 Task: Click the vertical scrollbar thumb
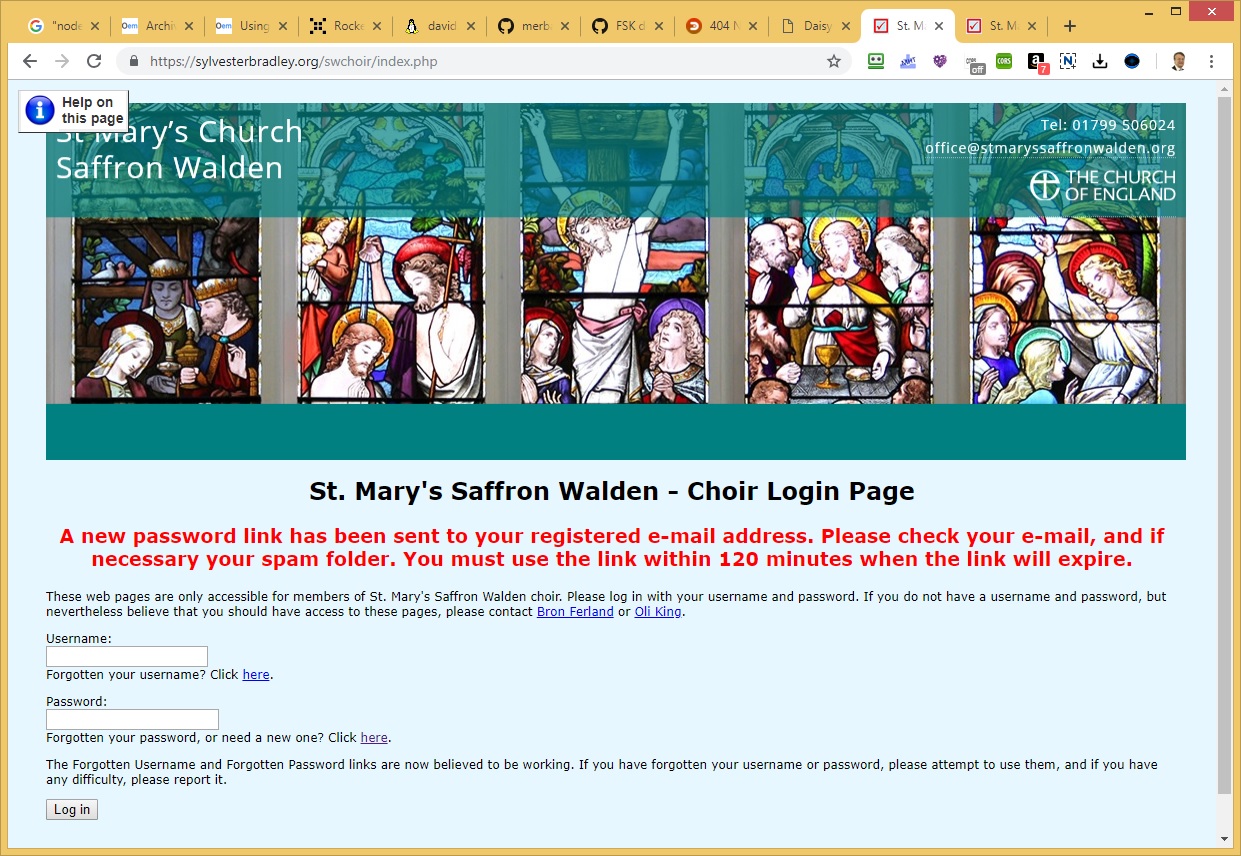pyautogui.click(x=1224, y=445)
